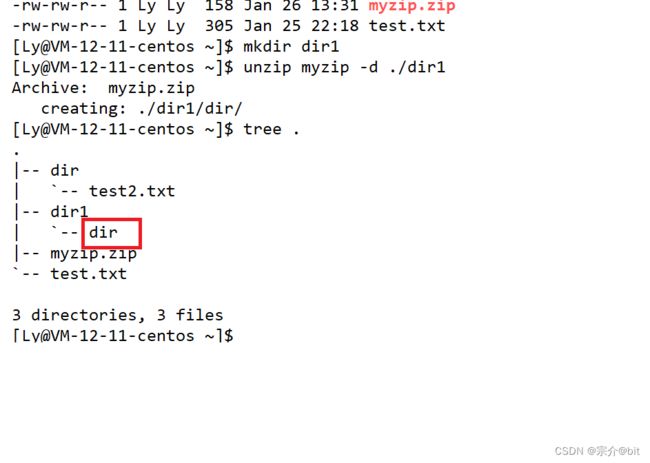The height and width of the screenshot is (463, 650).
Task: Click the top-level dir entry in tree
Action: coord(64,170)
